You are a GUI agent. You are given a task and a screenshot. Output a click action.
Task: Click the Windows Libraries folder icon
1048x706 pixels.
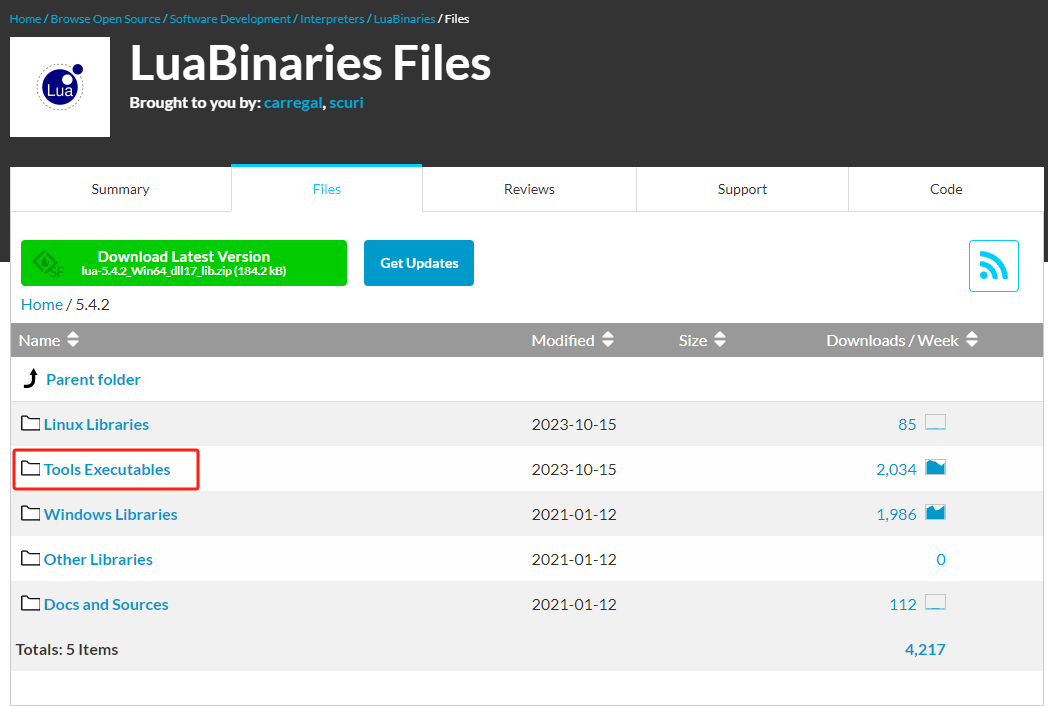coord(30,514)
